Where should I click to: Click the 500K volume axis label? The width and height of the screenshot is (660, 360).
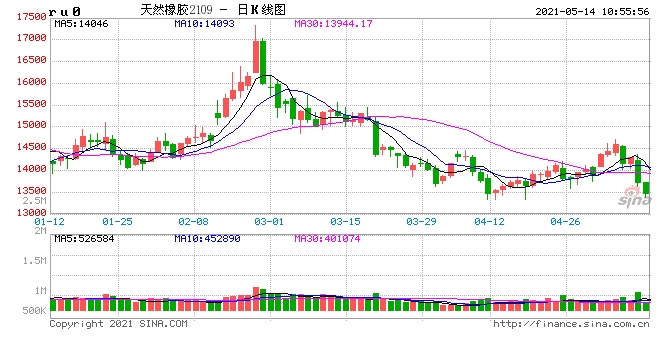tap(35, 311)
